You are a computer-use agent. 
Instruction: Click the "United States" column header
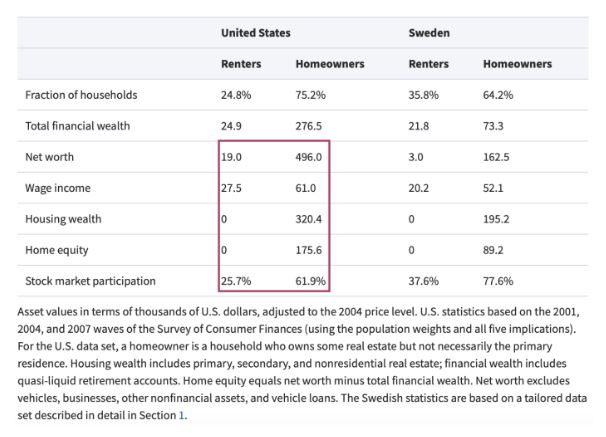coord(255,33)
